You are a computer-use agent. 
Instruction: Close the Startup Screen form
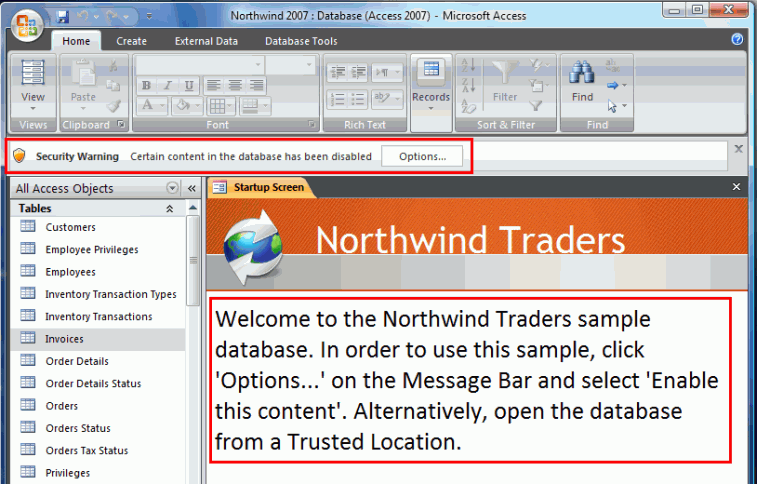click(736, 187)
